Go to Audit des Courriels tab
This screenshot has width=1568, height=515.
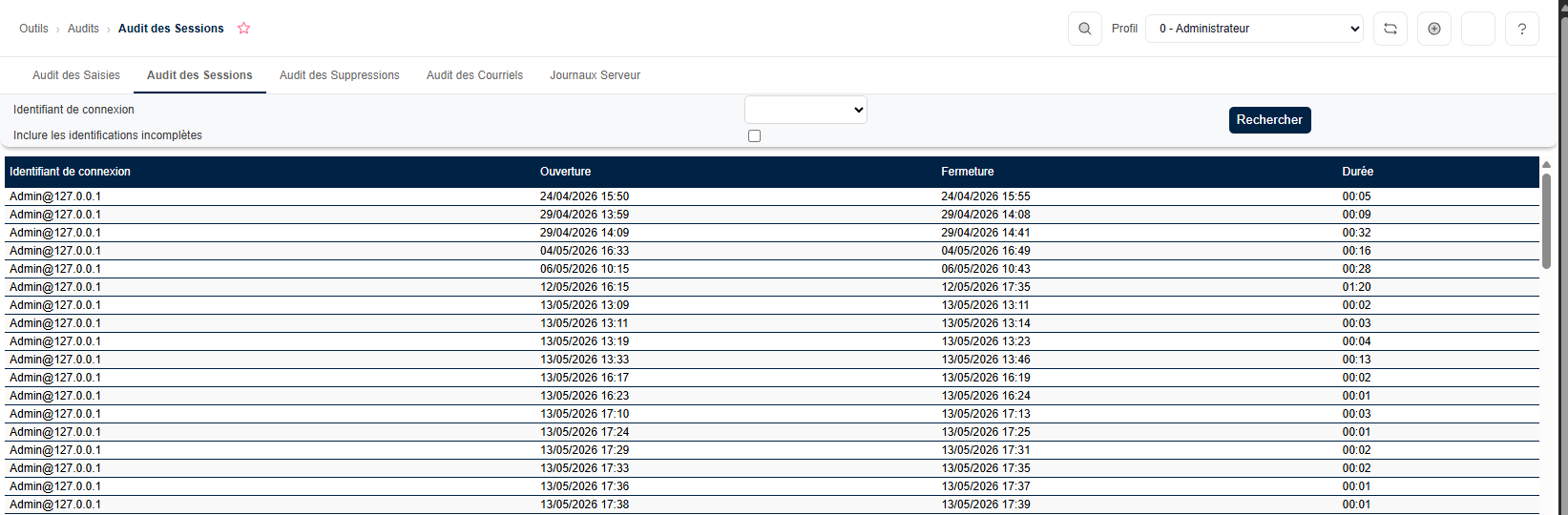(474, 75)
